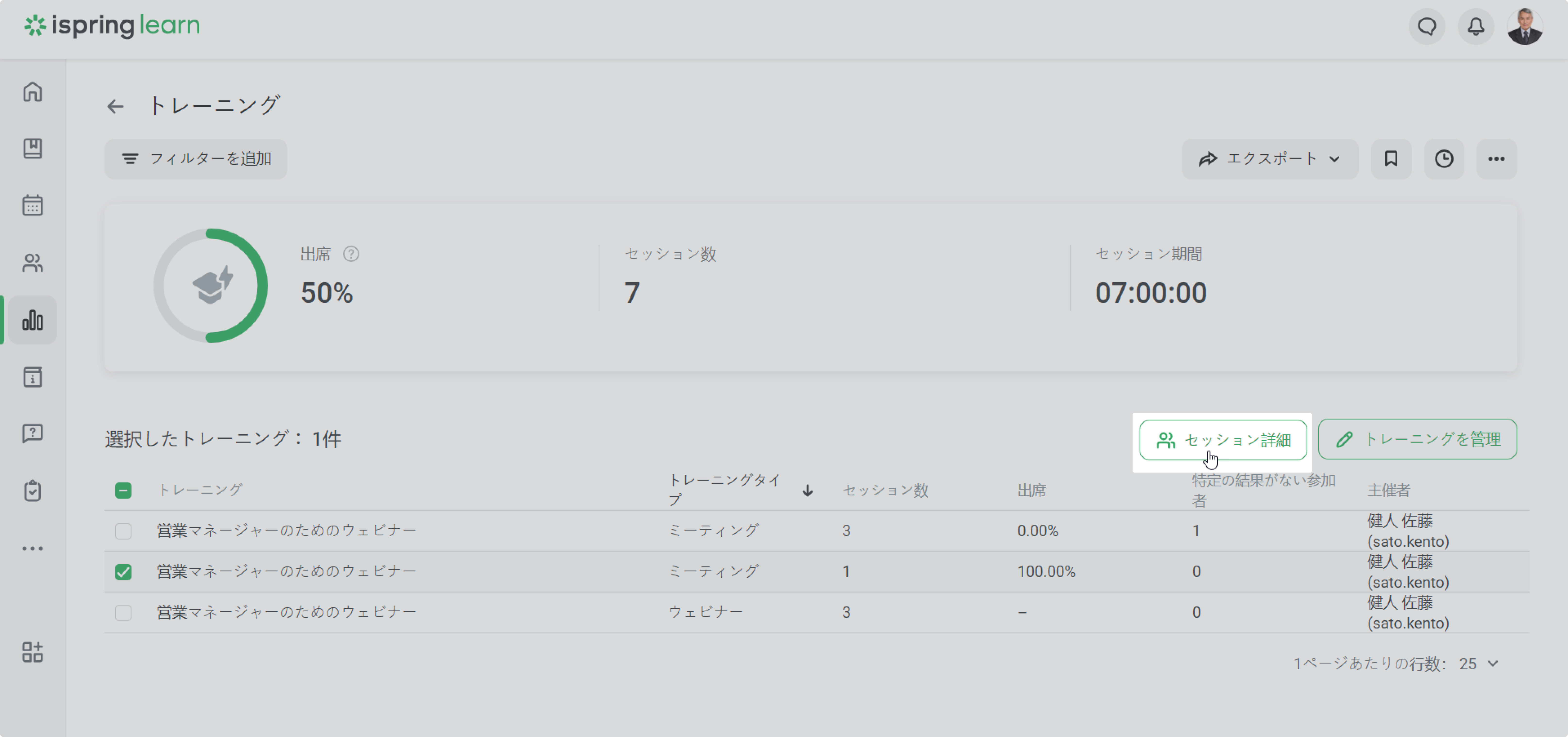Check the ウェビナー type row checkbox
Screen dimensions: 1568x737
click(x=123, y=613)
